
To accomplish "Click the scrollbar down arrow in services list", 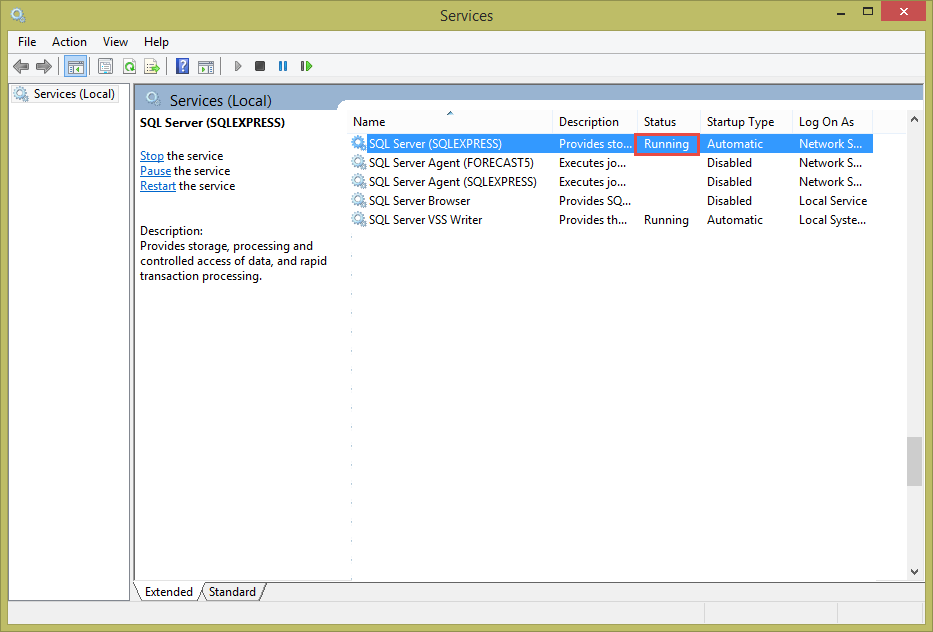I will (915, 572).
